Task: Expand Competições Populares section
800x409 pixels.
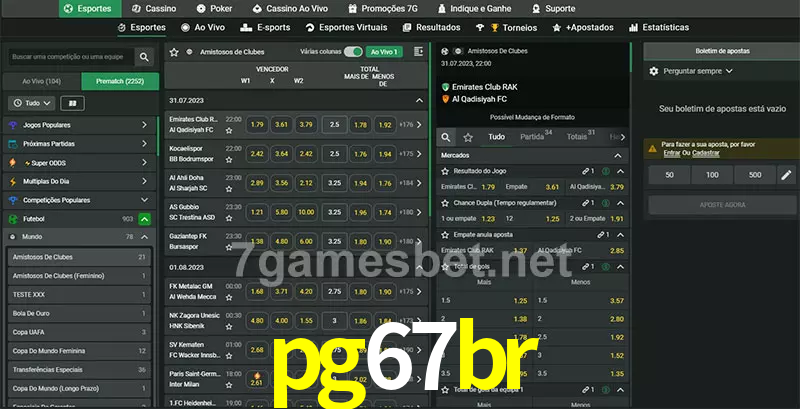Action: (x=144, y=200)
